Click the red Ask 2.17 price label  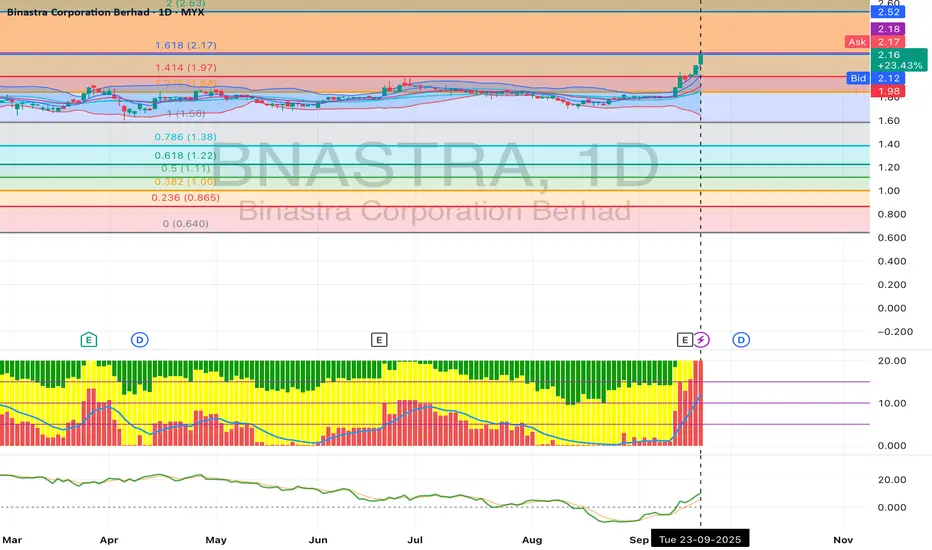pos(875,42)
